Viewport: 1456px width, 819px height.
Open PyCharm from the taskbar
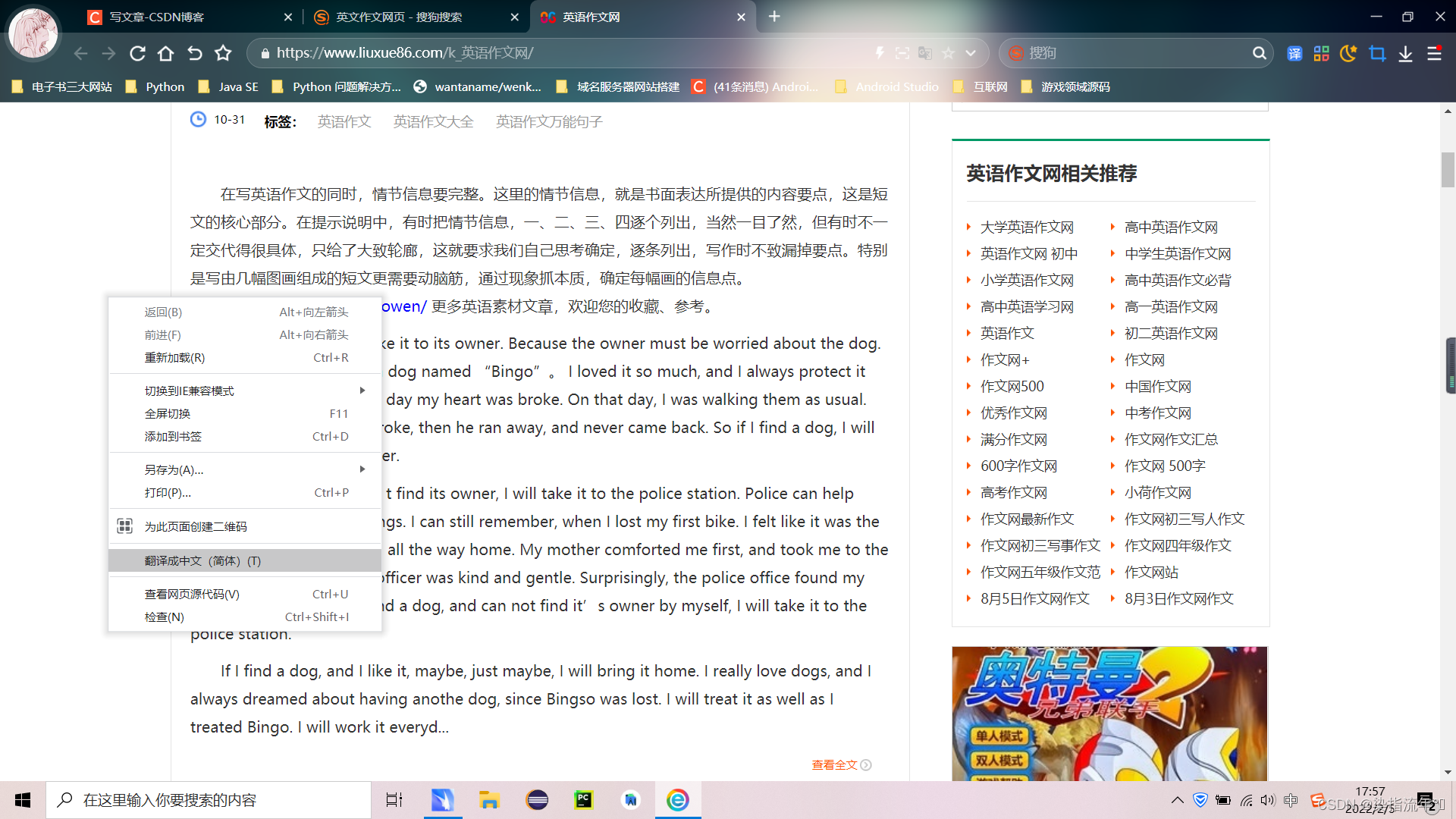coord(583,800)
